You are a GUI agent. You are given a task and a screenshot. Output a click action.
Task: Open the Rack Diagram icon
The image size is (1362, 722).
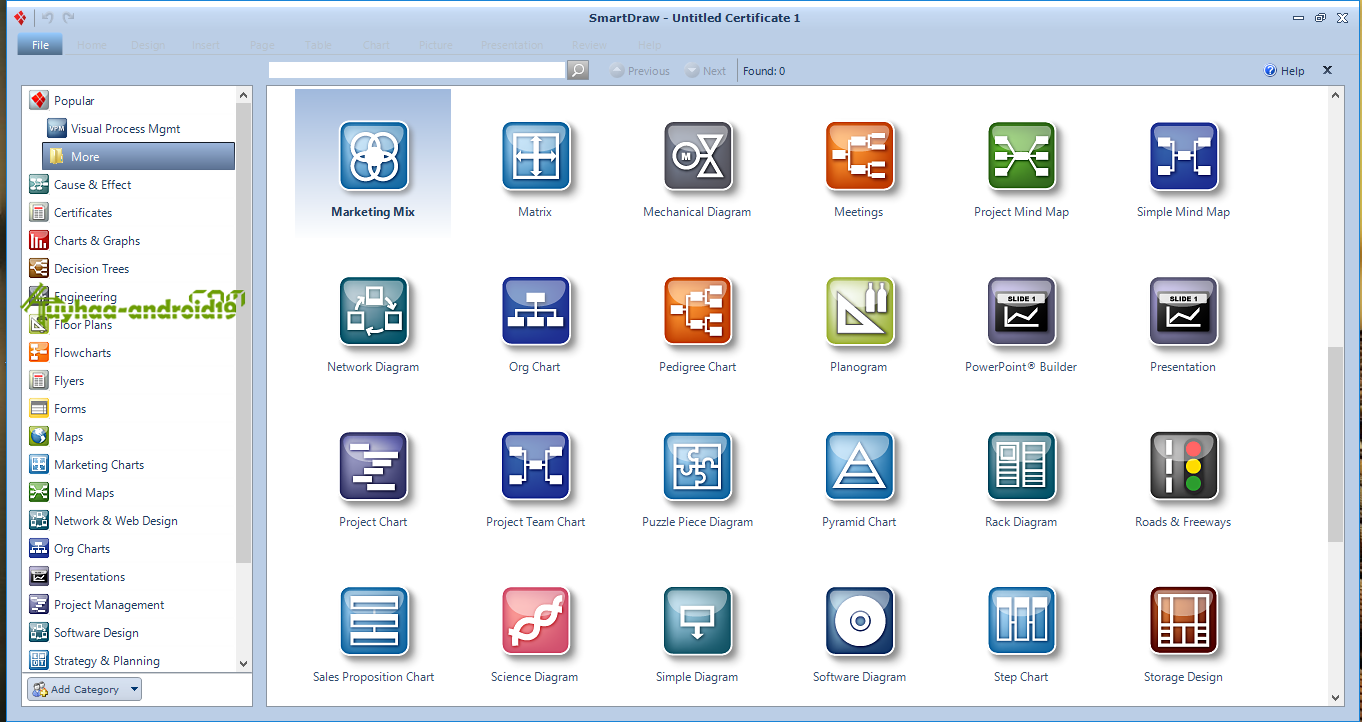tap(1022, 466)
